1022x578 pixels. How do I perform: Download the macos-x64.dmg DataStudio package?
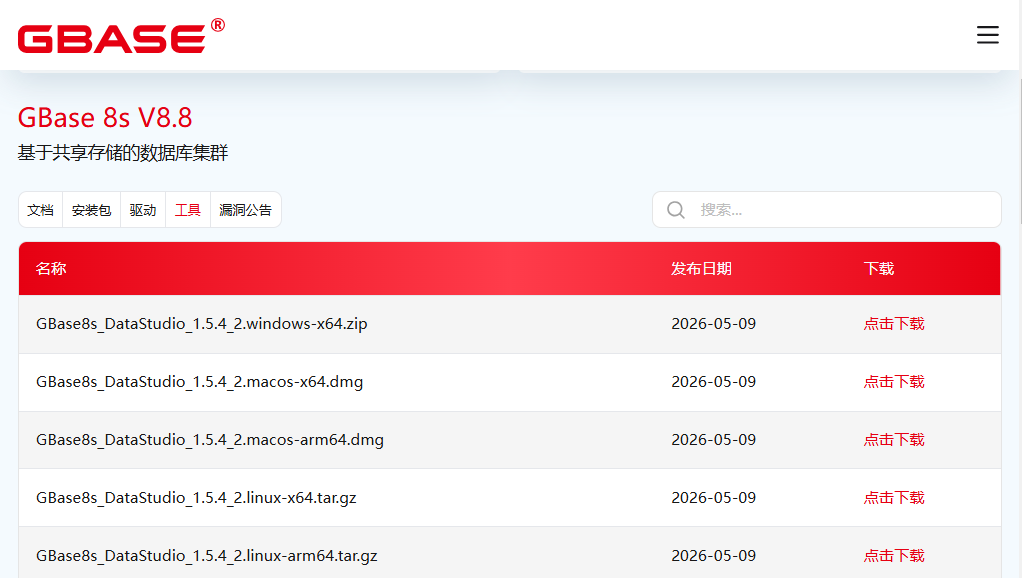tap(894, 382)
